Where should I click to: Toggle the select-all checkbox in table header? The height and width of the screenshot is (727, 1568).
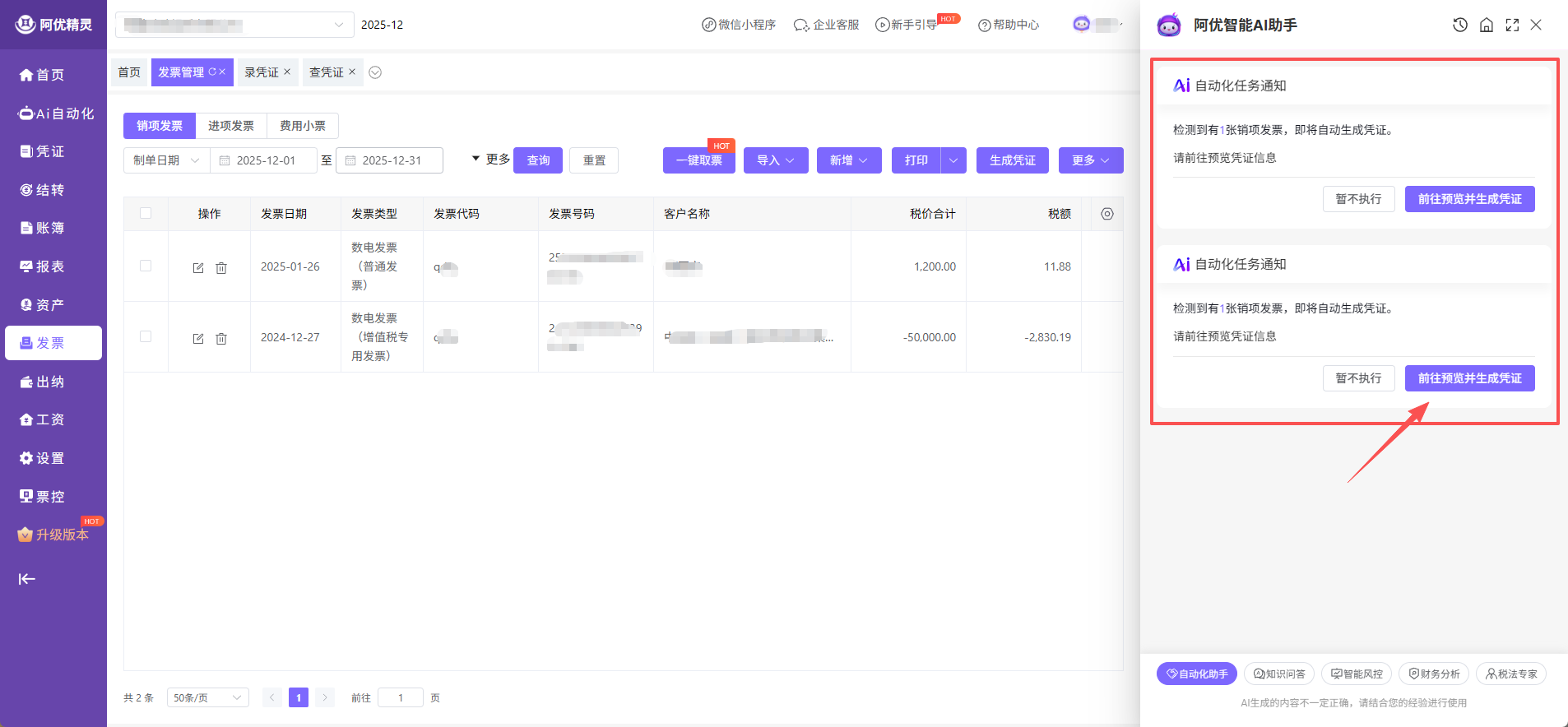click(146, 213)
